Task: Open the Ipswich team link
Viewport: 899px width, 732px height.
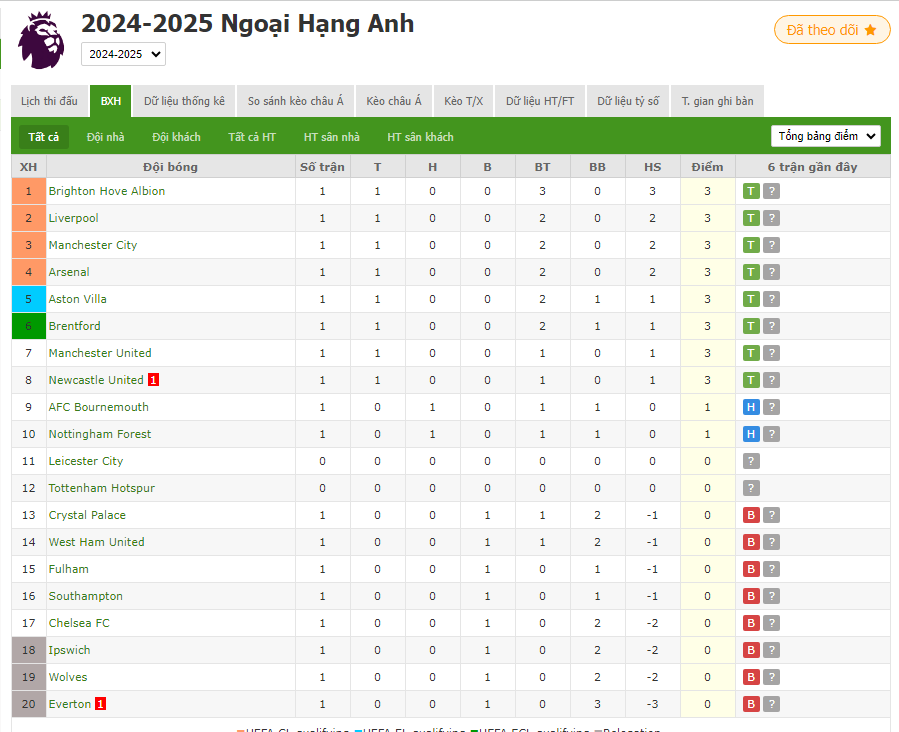Action: click(69, 649)
